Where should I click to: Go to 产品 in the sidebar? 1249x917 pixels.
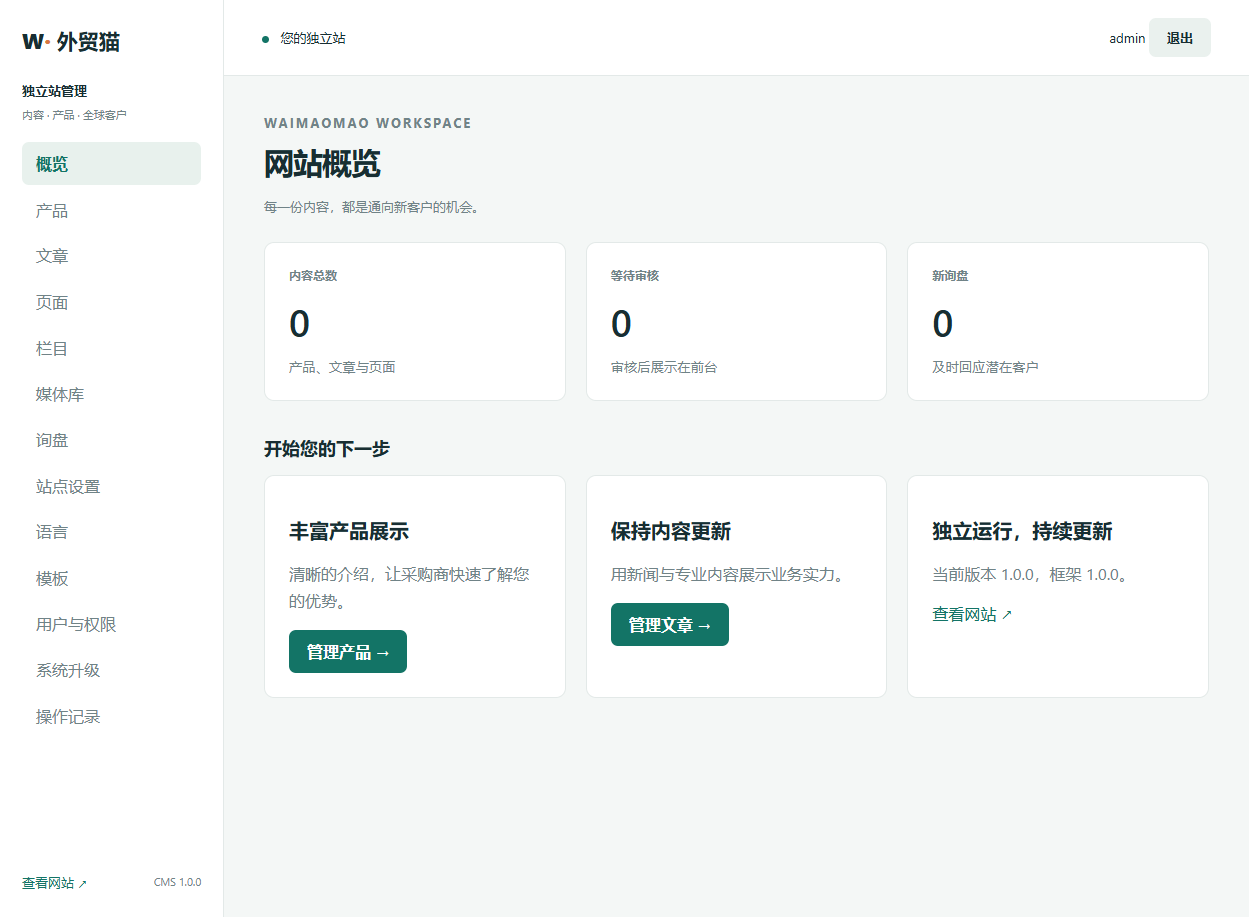tap(111, 211)
